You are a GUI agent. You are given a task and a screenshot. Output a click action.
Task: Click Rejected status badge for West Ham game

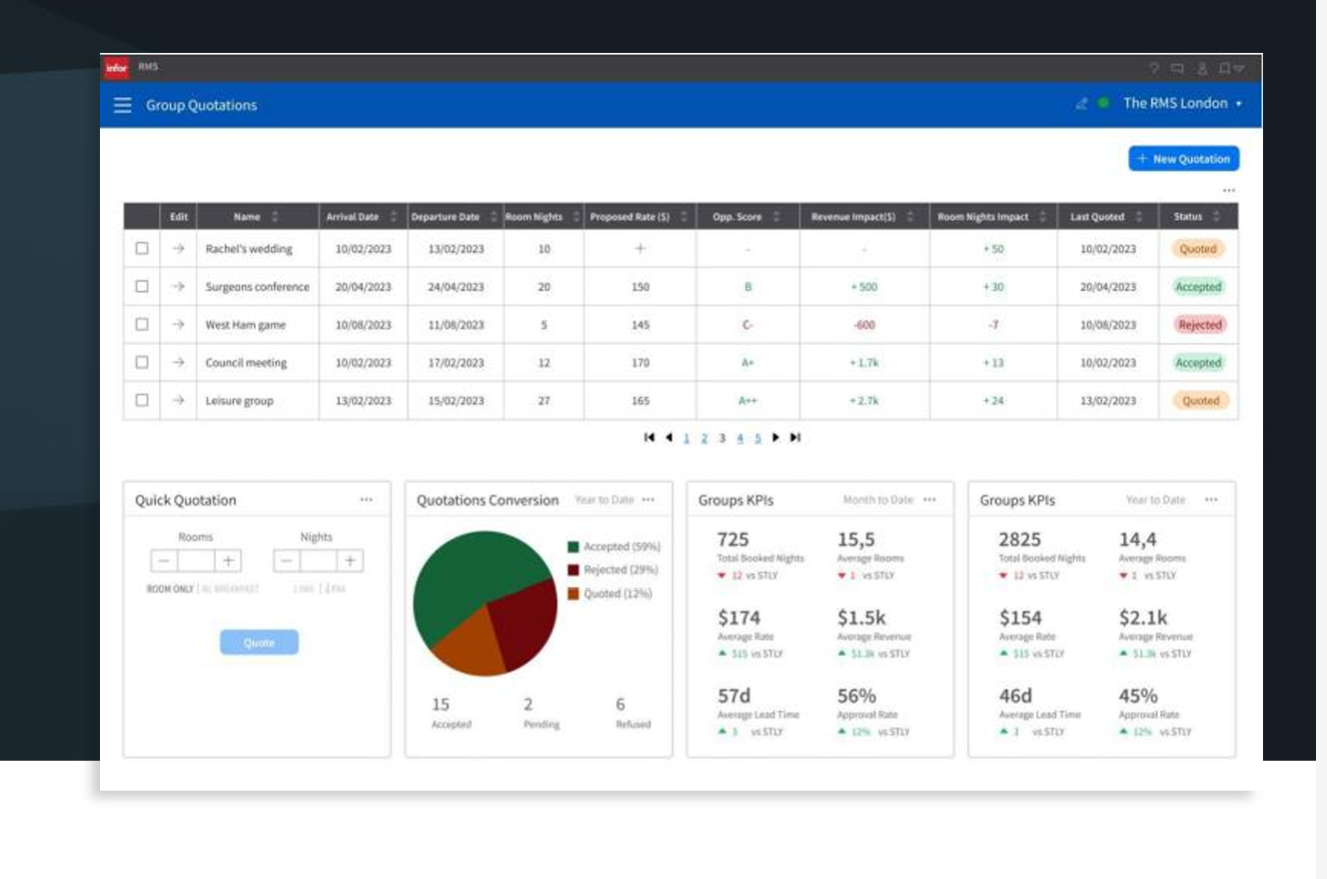1199,325
